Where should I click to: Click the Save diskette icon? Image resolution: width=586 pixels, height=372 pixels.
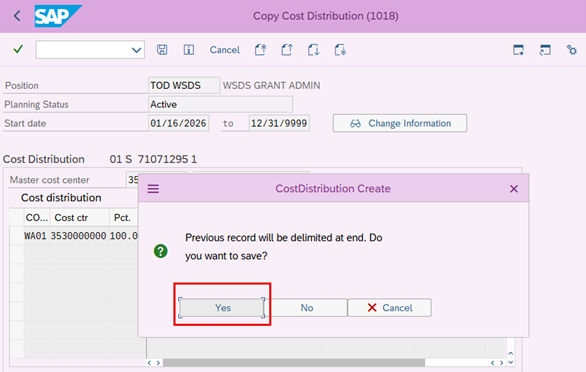click(x=162, y=50)
